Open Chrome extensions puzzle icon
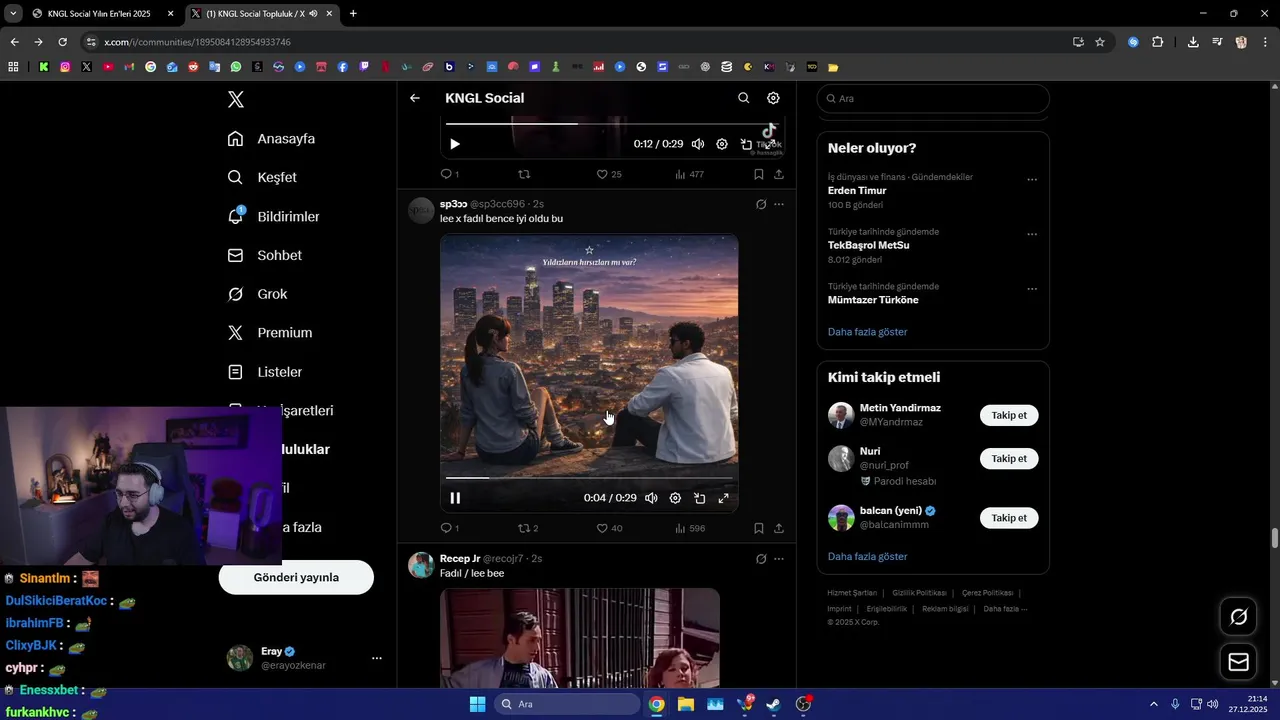 [x=1158, y=42]
